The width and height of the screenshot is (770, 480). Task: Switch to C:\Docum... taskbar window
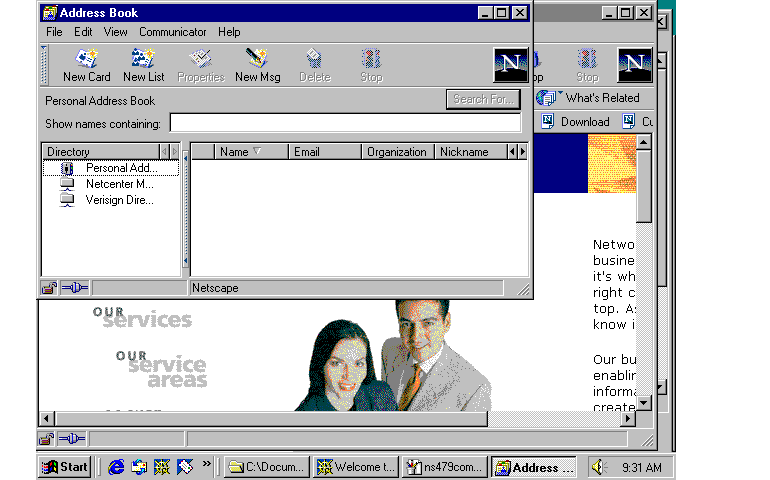[268, 467]
